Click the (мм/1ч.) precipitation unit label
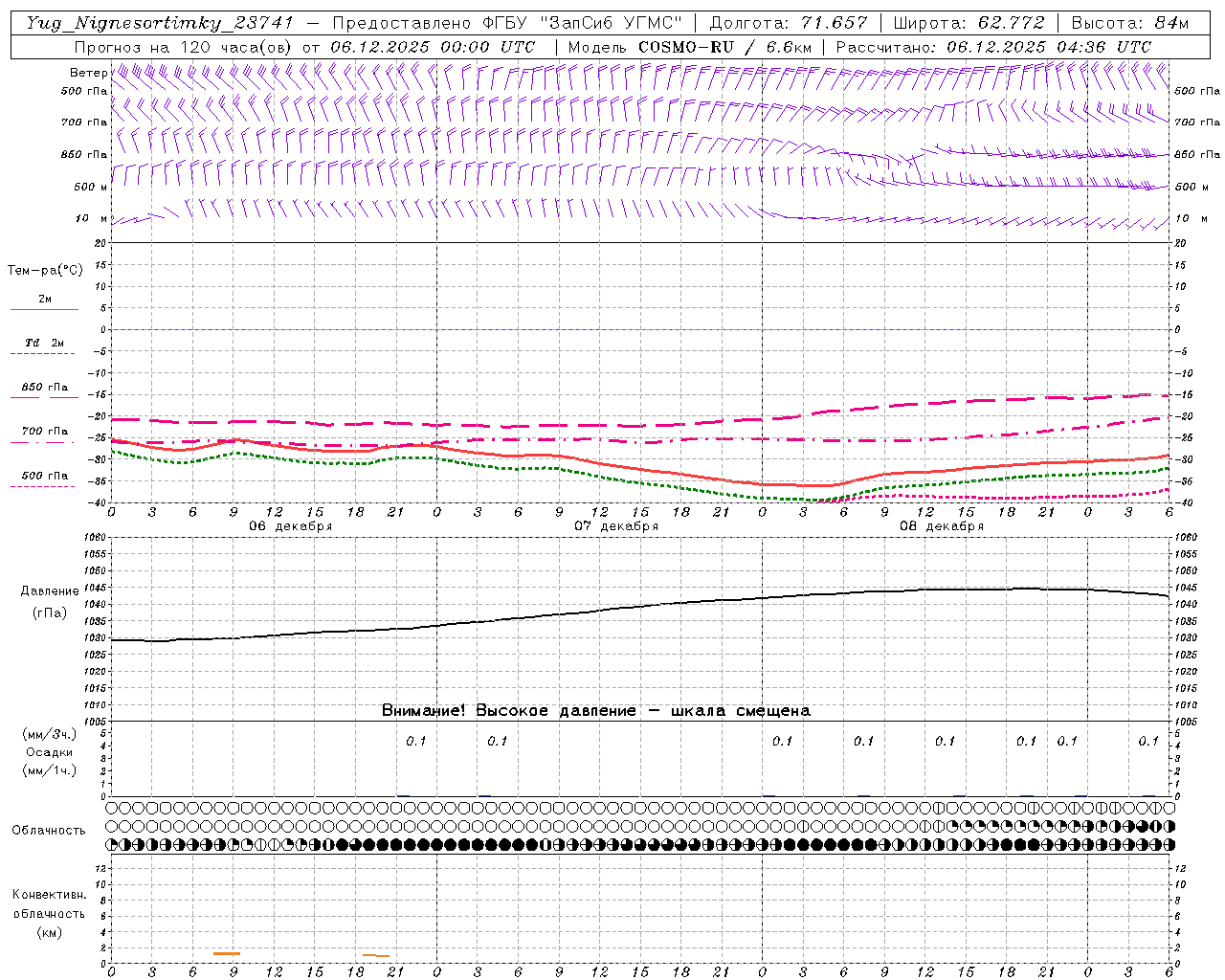This screenshot has width=1225, height=980. [x=50, y=770]
